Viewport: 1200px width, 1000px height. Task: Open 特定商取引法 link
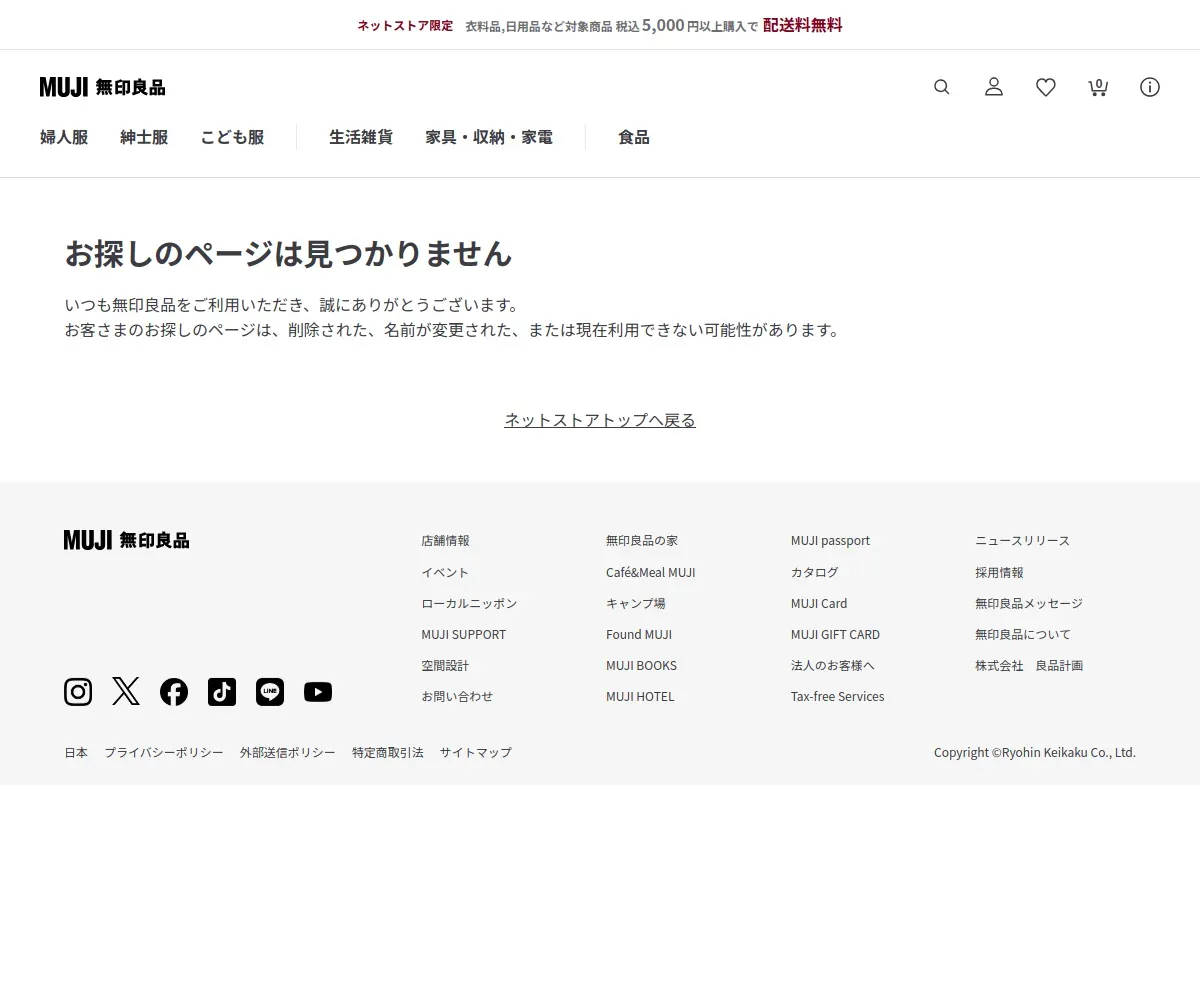click(x=388, y=752)
